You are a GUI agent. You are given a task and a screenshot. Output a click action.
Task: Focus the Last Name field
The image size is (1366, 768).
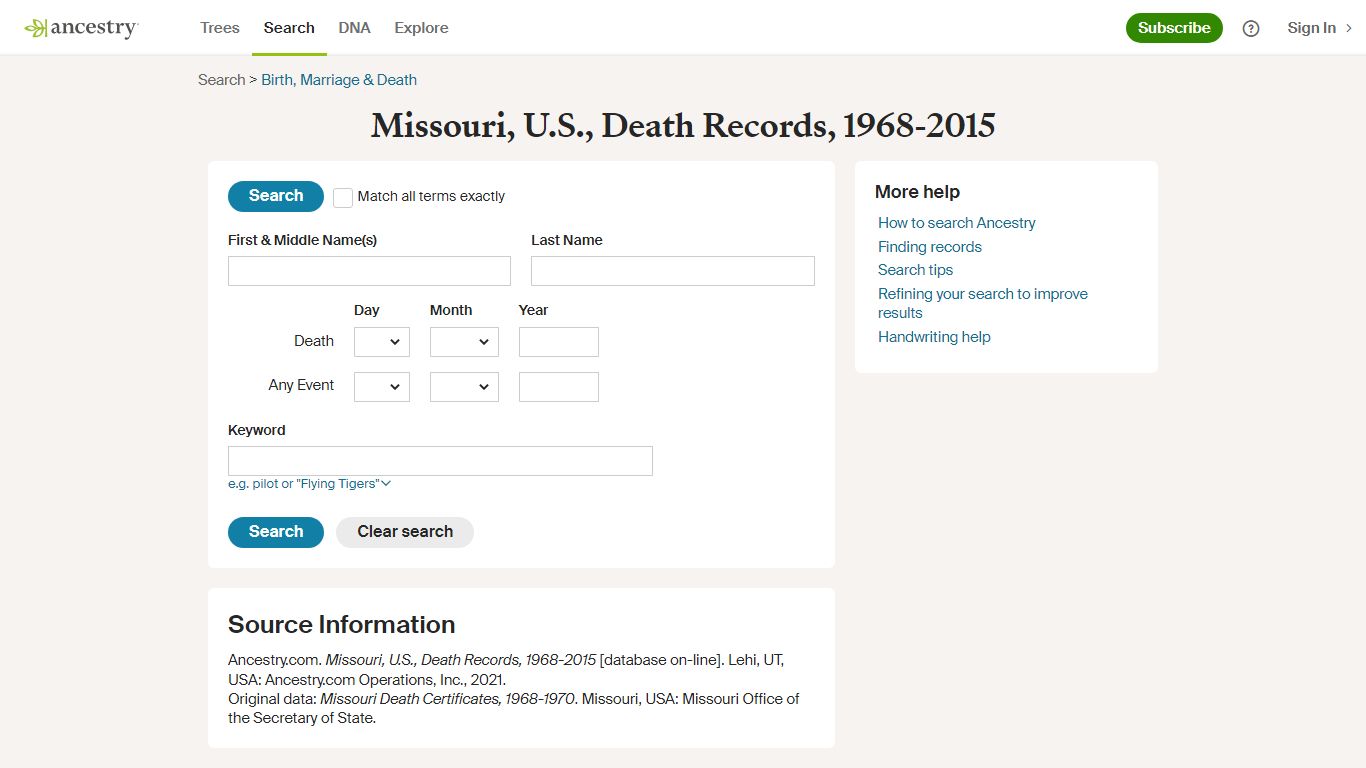click(673, 271)
